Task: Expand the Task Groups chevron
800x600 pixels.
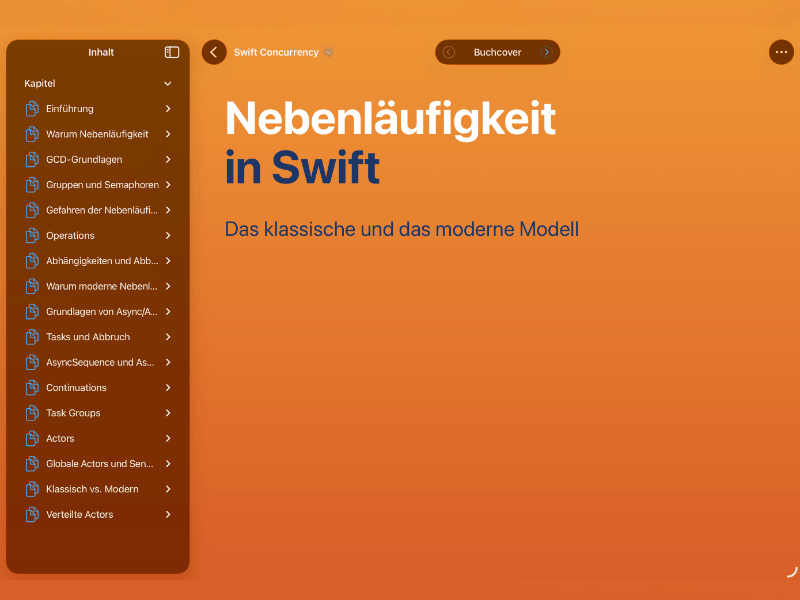Action: [x=168, y=413]
